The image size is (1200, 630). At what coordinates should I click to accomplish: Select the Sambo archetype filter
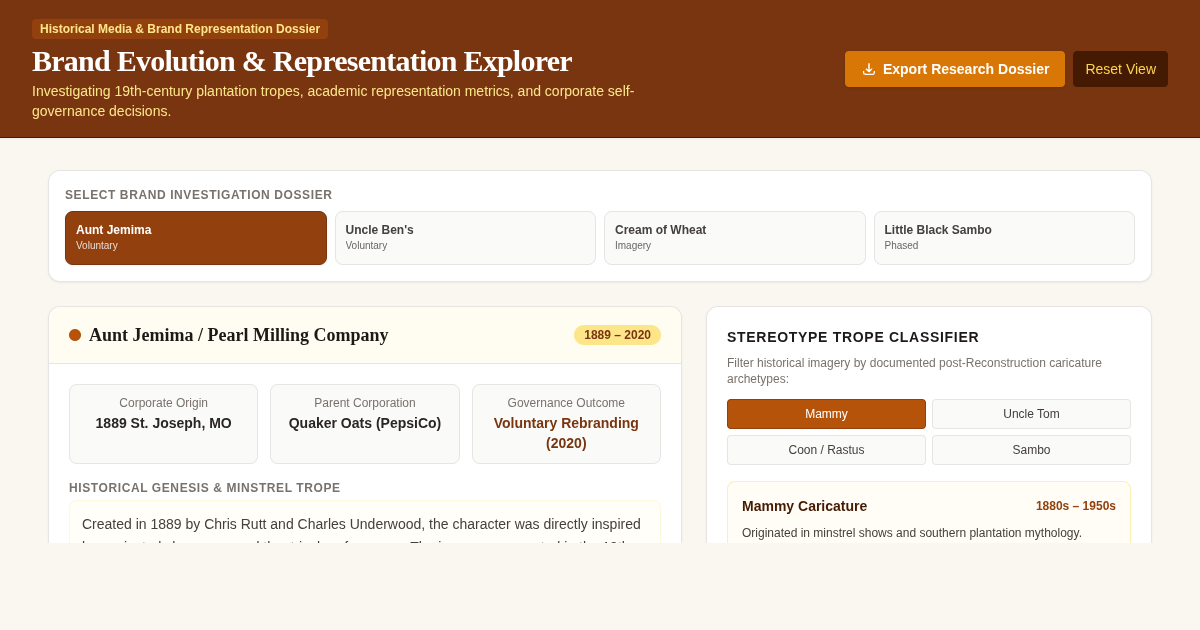coord(1031,450)
